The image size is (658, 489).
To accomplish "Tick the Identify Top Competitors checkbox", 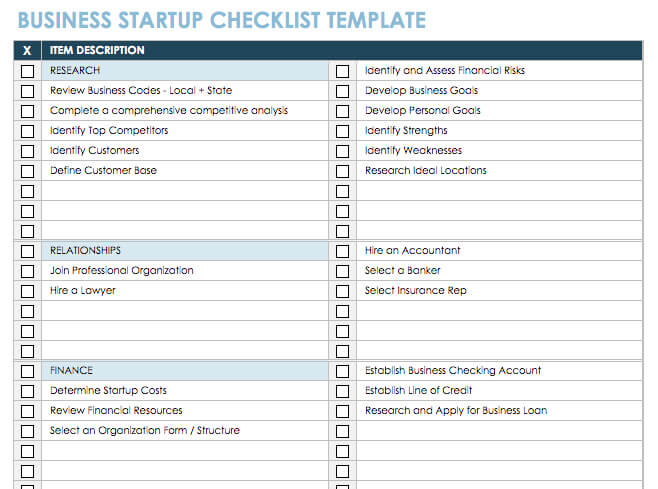I will (x=27, y=131).
